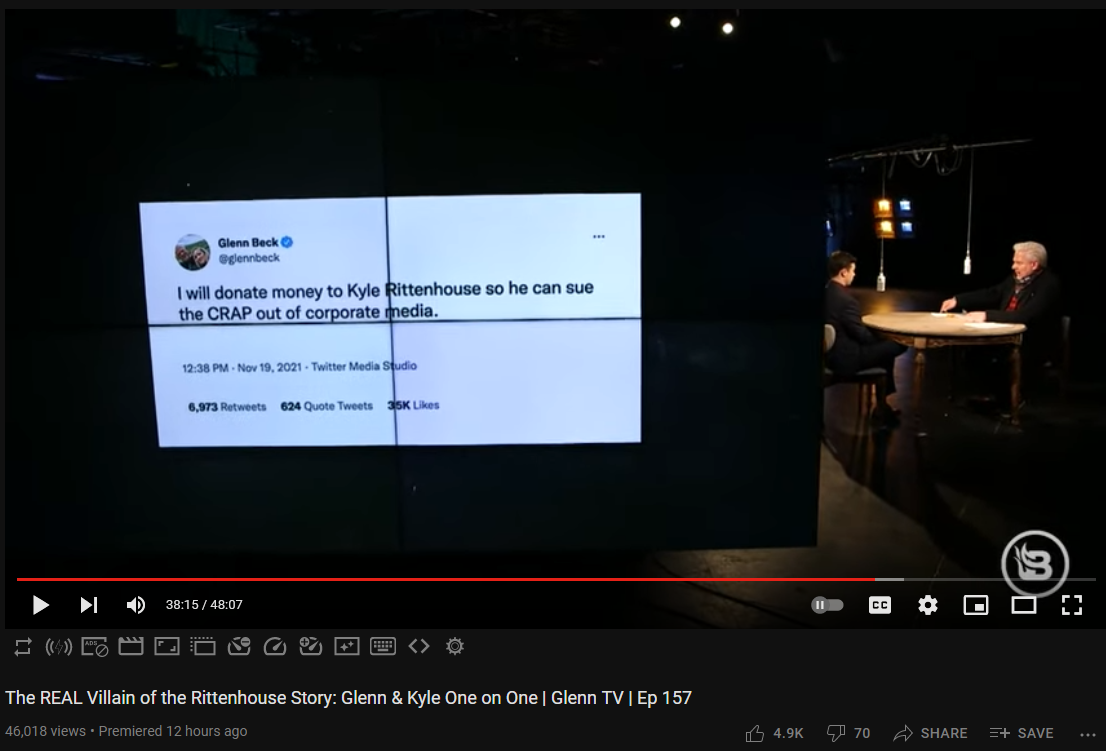Screen dimensions: 1106x751
Task: Switch to miniplayer mode
Action: point(976,605)
